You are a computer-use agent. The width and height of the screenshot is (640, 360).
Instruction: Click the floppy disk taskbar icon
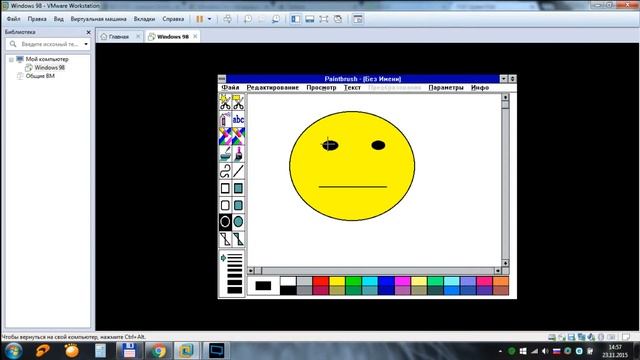click(x=129, y=351)
